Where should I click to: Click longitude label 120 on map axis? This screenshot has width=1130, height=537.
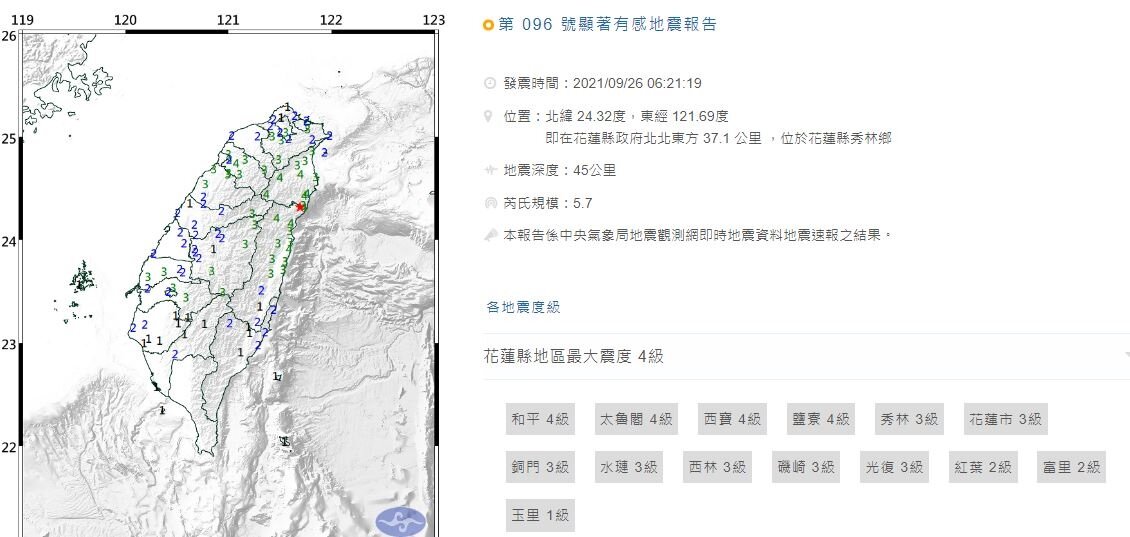[x=126, y=20]
